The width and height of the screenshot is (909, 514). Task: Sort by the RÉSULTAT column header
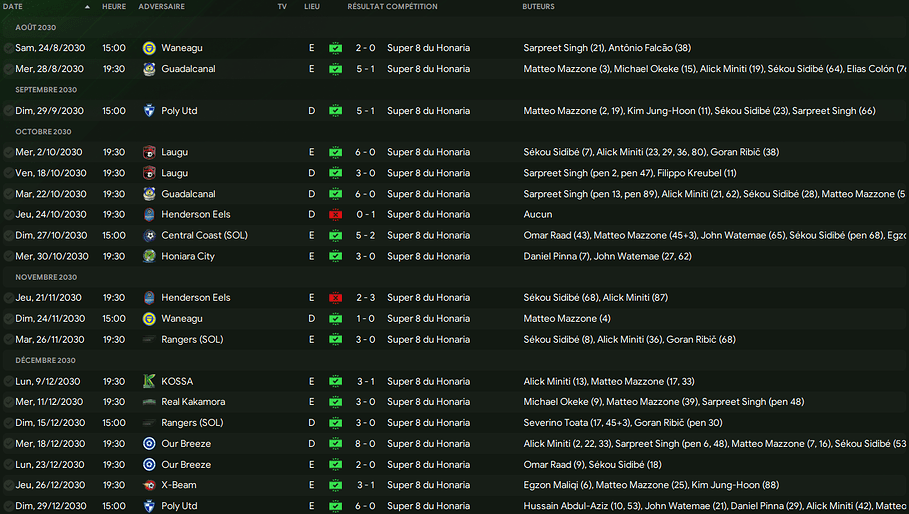[365, 6]
